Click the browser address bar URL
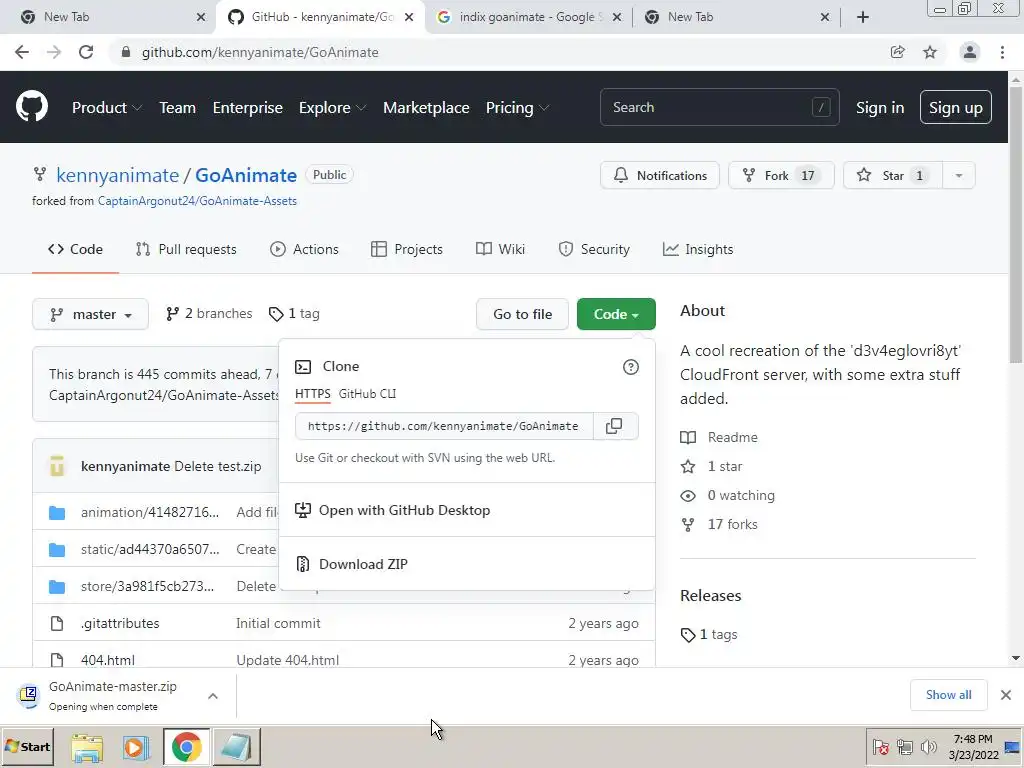The height and width of the screenshot is (768, 1024). (x=260, y=52)
